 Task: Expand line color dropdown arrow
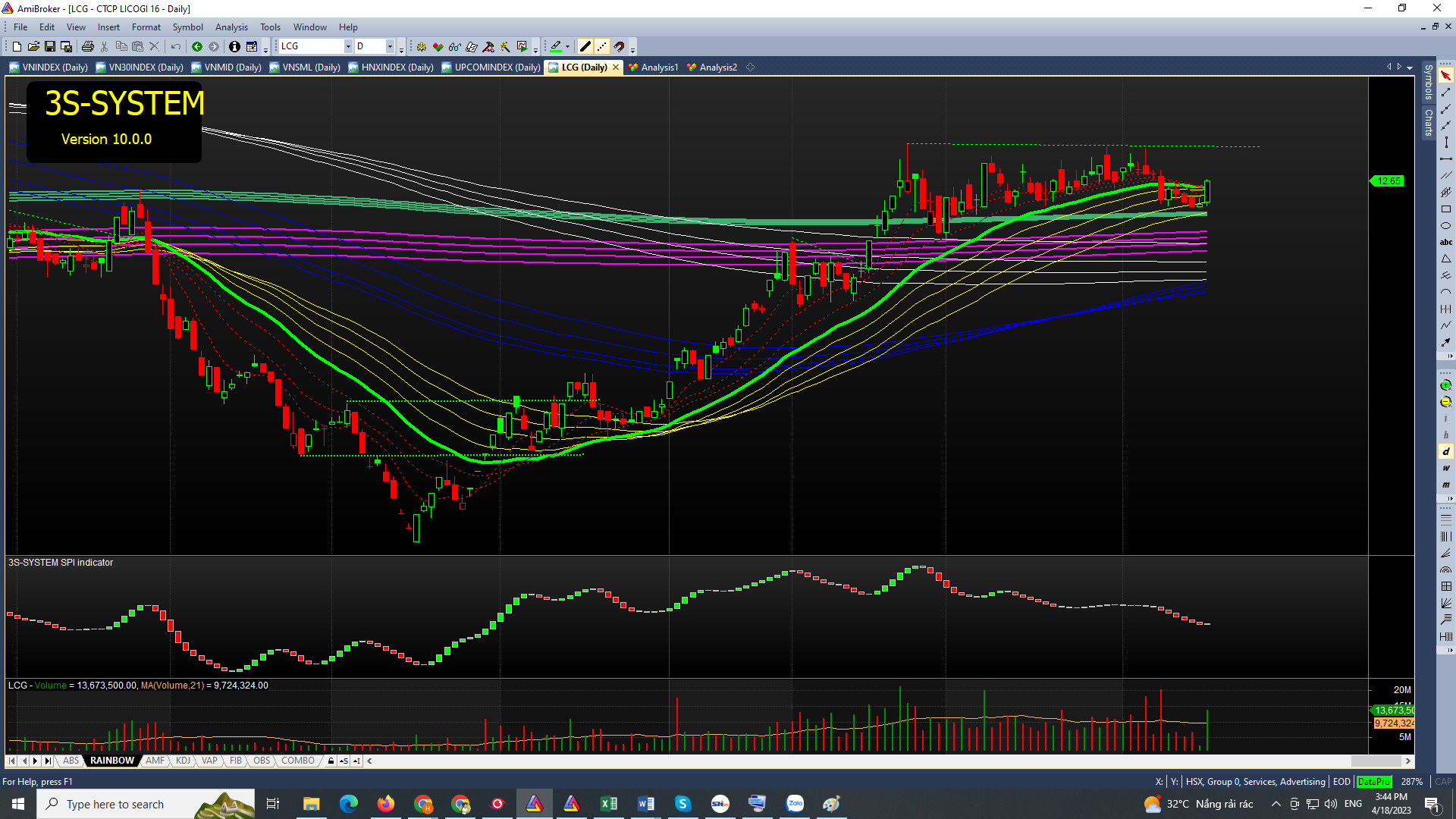tap(567, 46)
